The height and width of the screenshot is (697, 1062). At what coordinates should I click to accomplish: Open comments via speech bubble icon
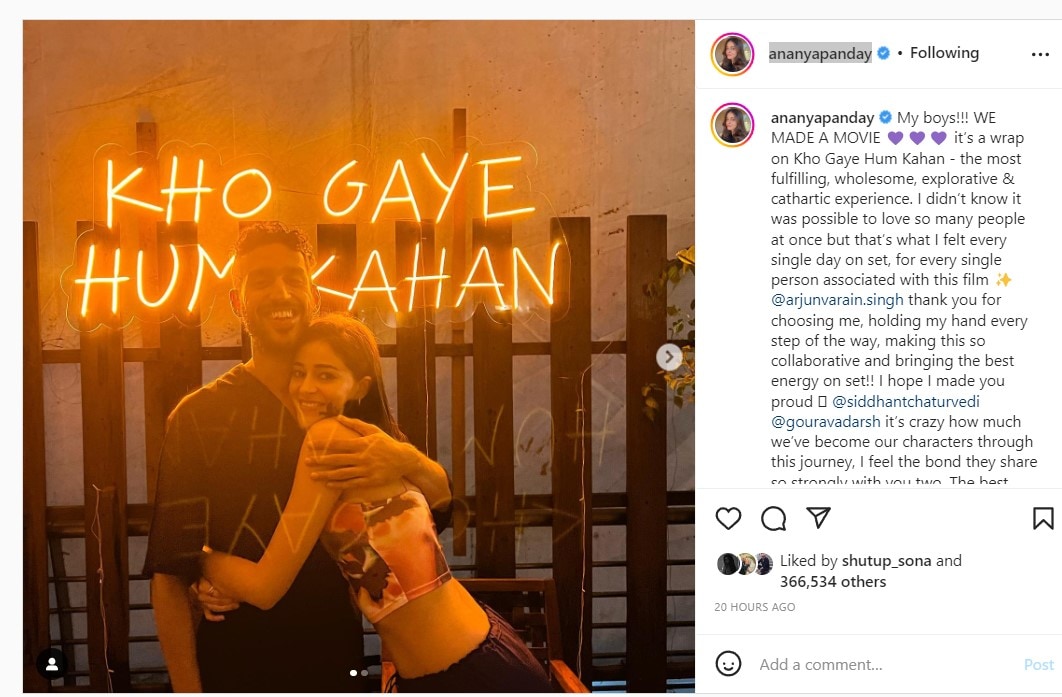coord(773,518)
